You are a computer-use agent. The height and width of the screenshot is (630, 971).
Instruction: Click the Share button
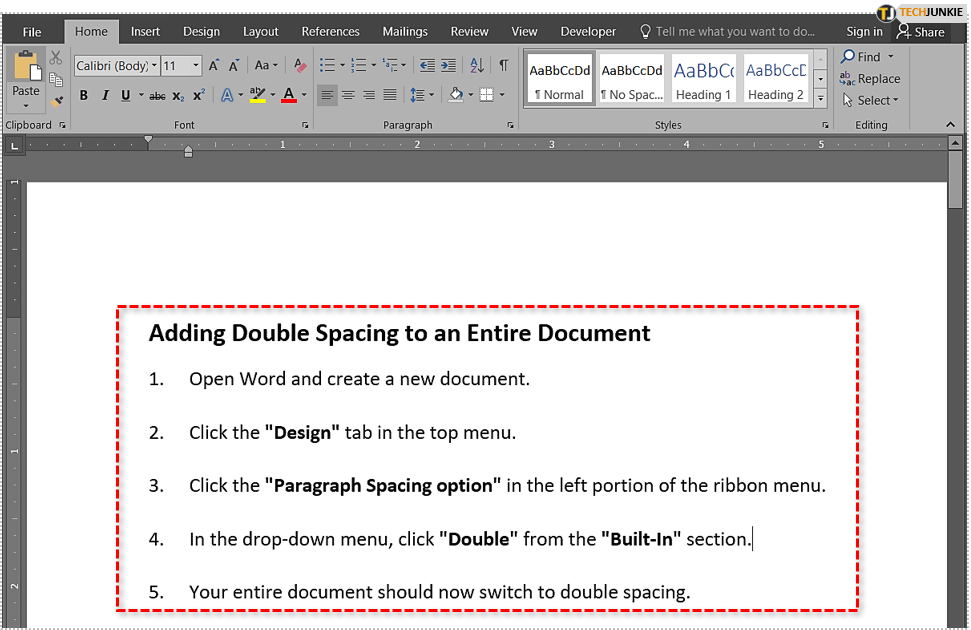(921, 32)
